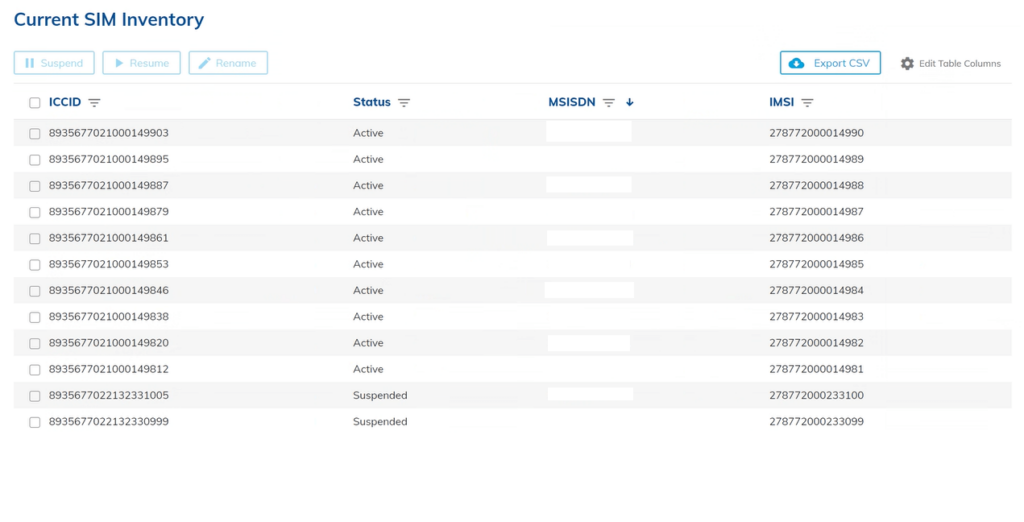Screen dimensions: 1024x522
Task: Click the cloud download icon in Export CSV
Action: 797,63
